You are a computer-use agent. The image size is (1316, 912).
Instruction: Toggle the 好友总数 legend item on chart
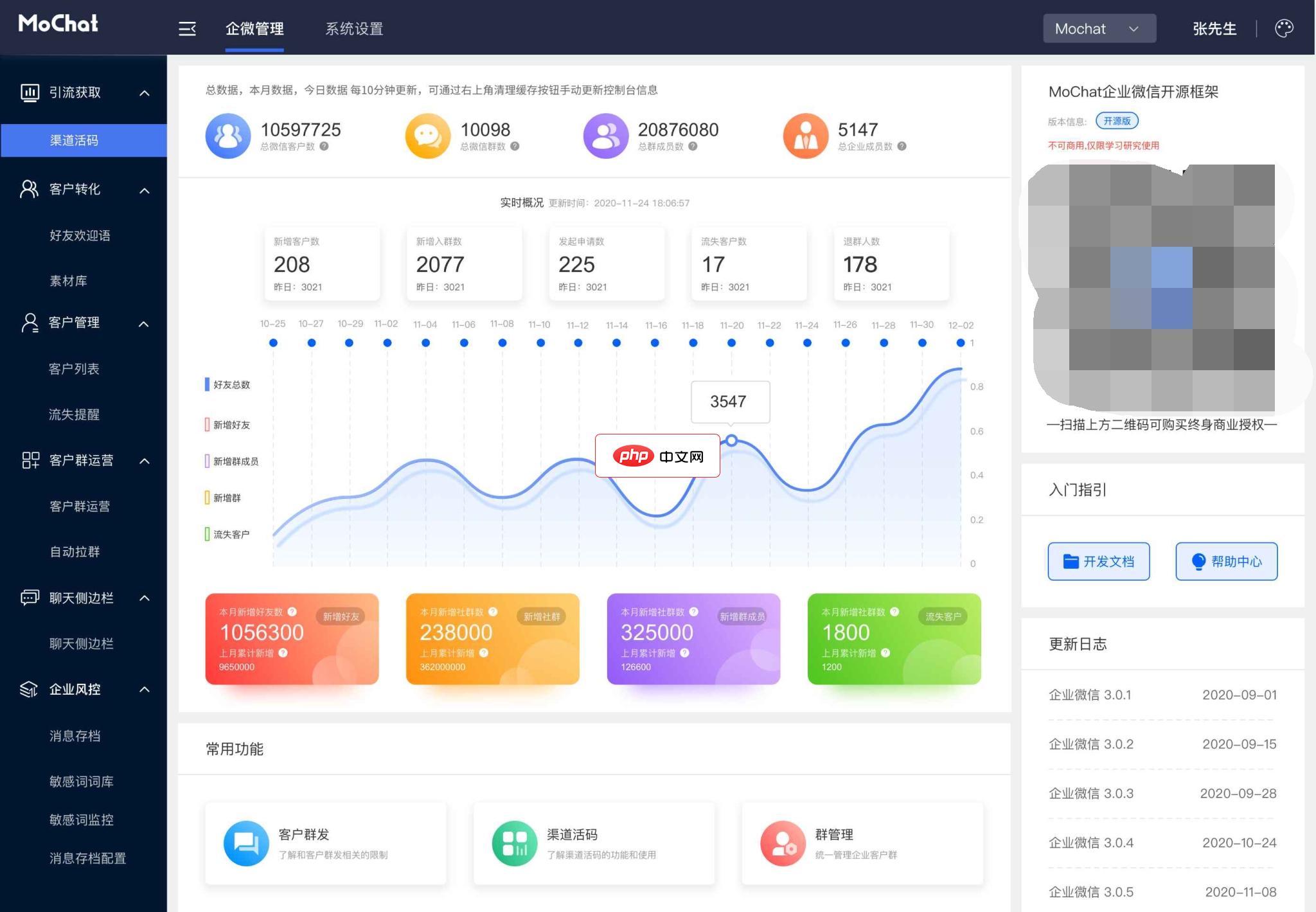[x=228, y=384]
